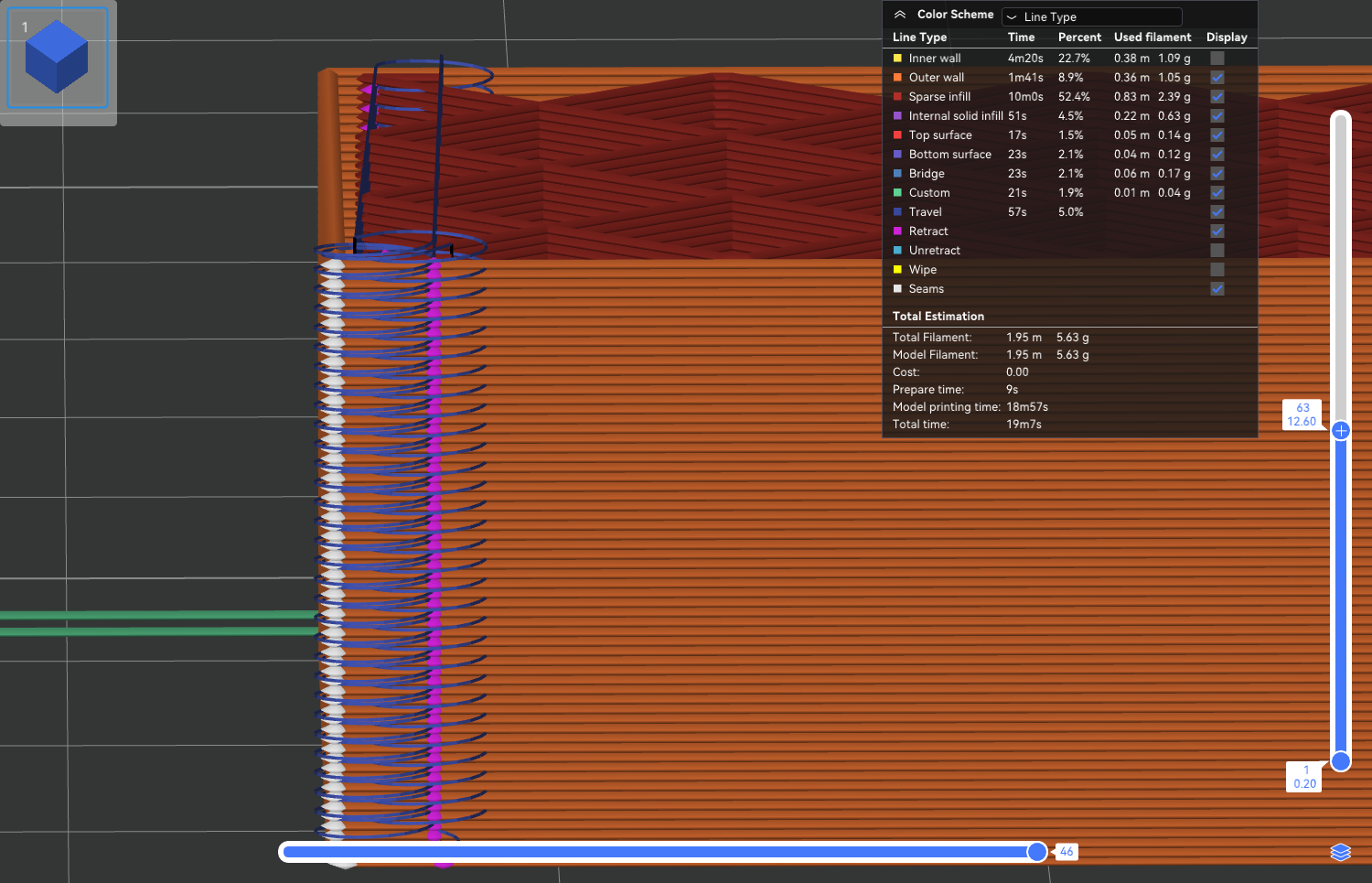Click the Used filament column header
The image size is (1372, 883).
(1152, 38)
